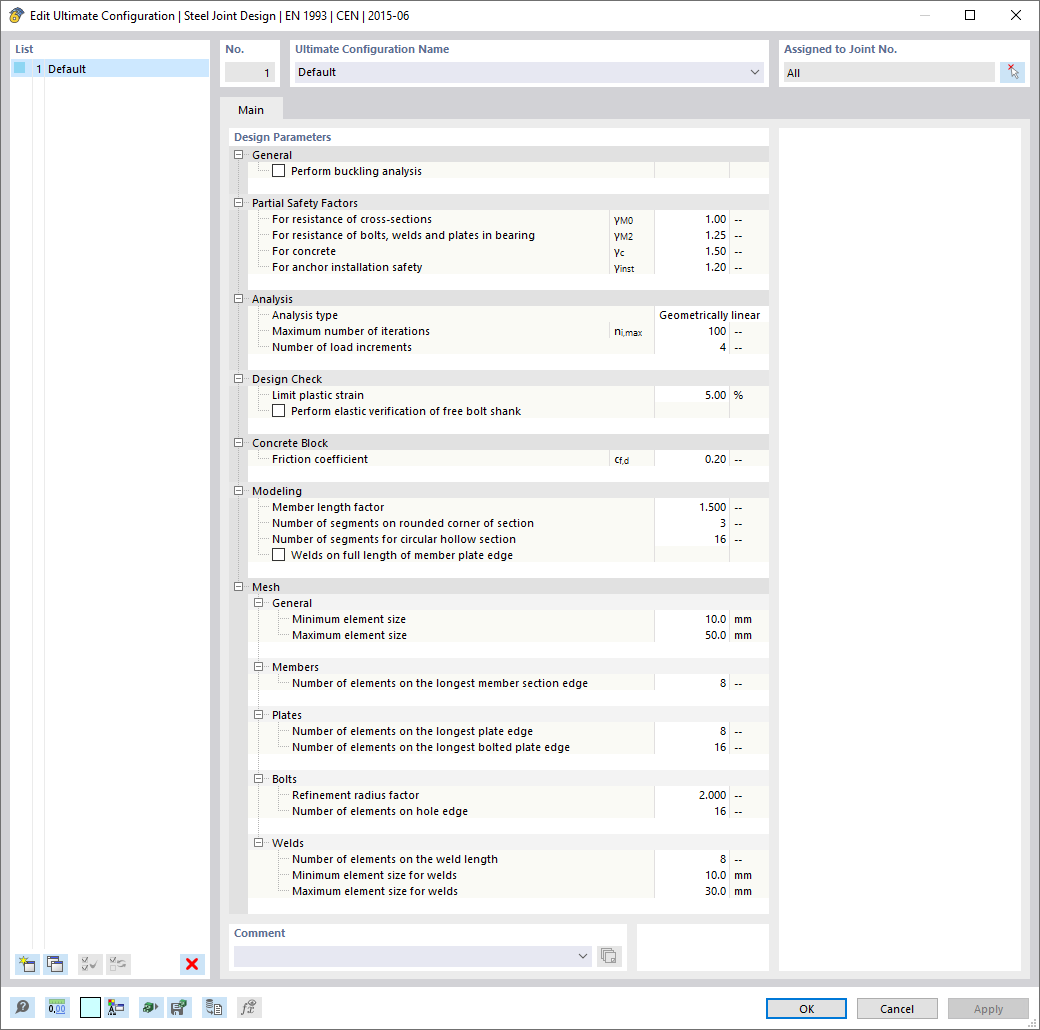Click the database copy to document icon
This screenshot has height=1030, width=1040.
pos(214,1007)
